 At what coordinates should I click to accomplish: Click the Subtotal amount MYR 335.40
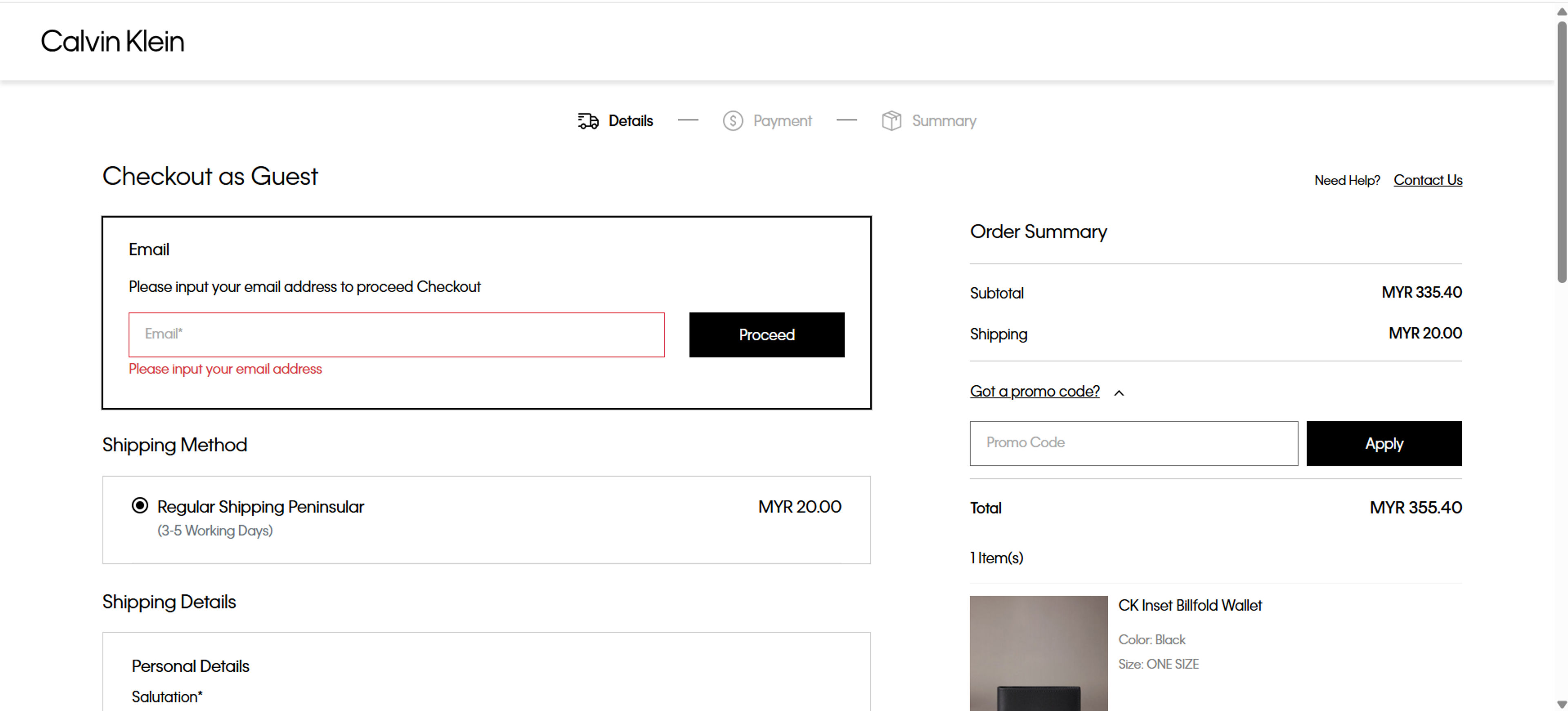(1422, 293)
